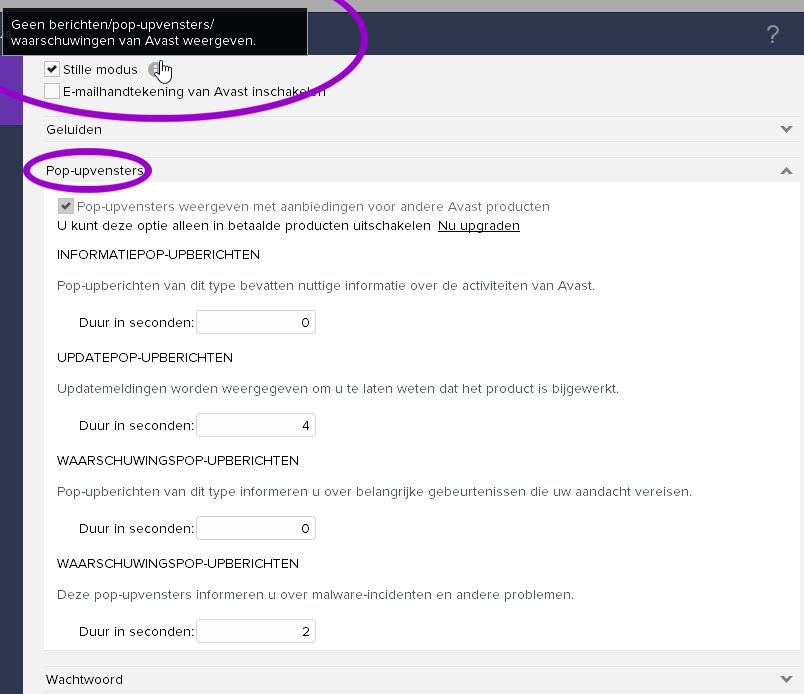Enable E-mailhandtekening van Avast checkbox
The width and height of the screenshot is (804, 694).
52,91
